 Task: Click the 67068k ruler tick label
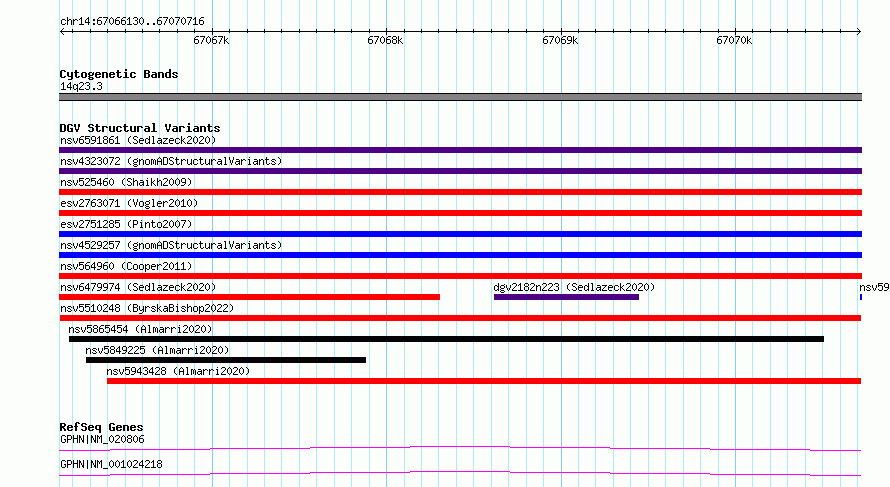(385, 40)
